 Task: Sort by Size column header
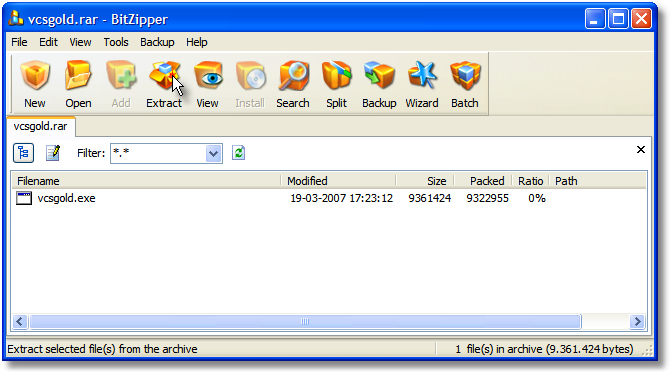[425, 181]
